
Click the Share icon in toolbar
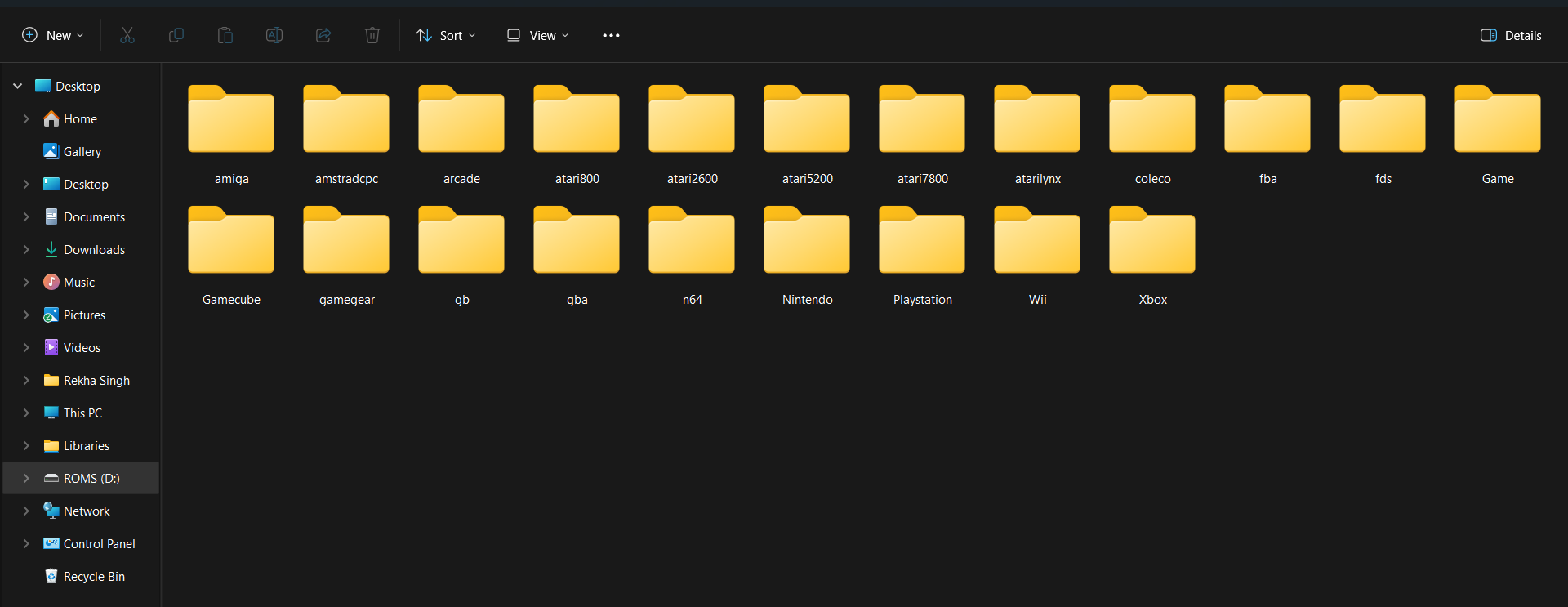pyautogui.click(x=323, y=35)
